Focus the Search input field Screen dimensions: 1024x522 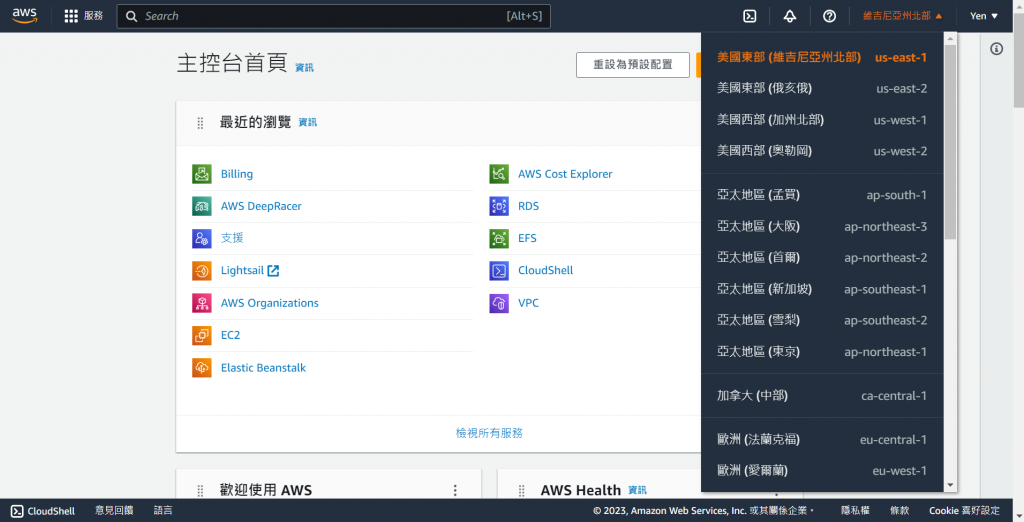tap(334, 16)
